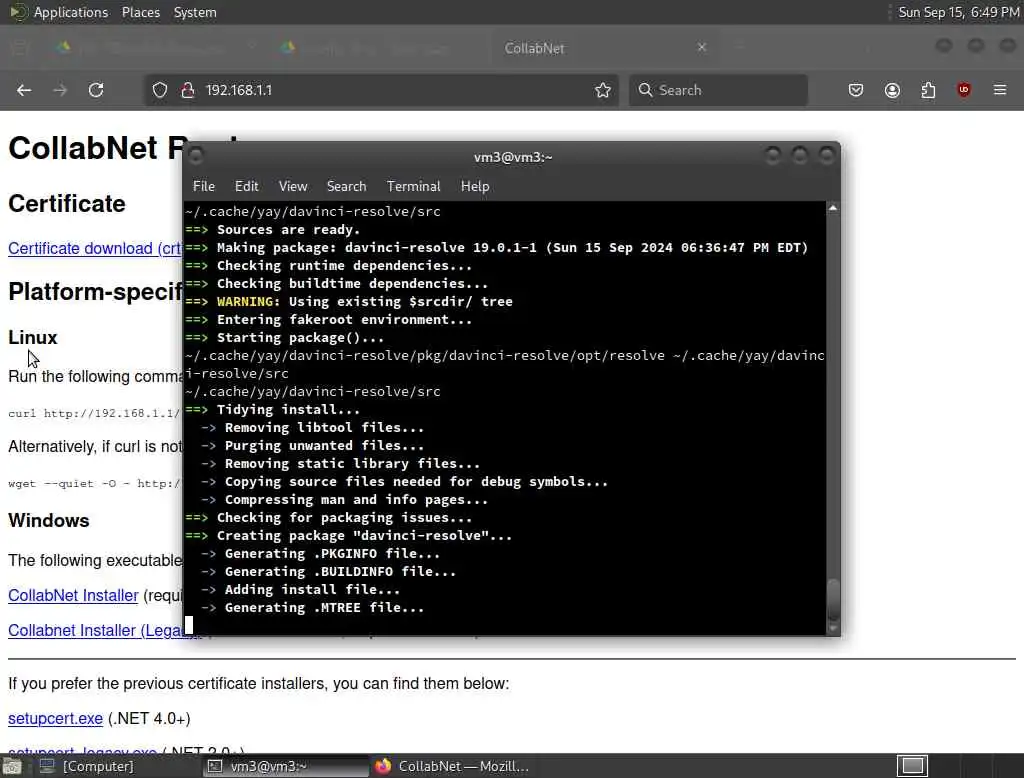Click the search magnifier icon

645,90
